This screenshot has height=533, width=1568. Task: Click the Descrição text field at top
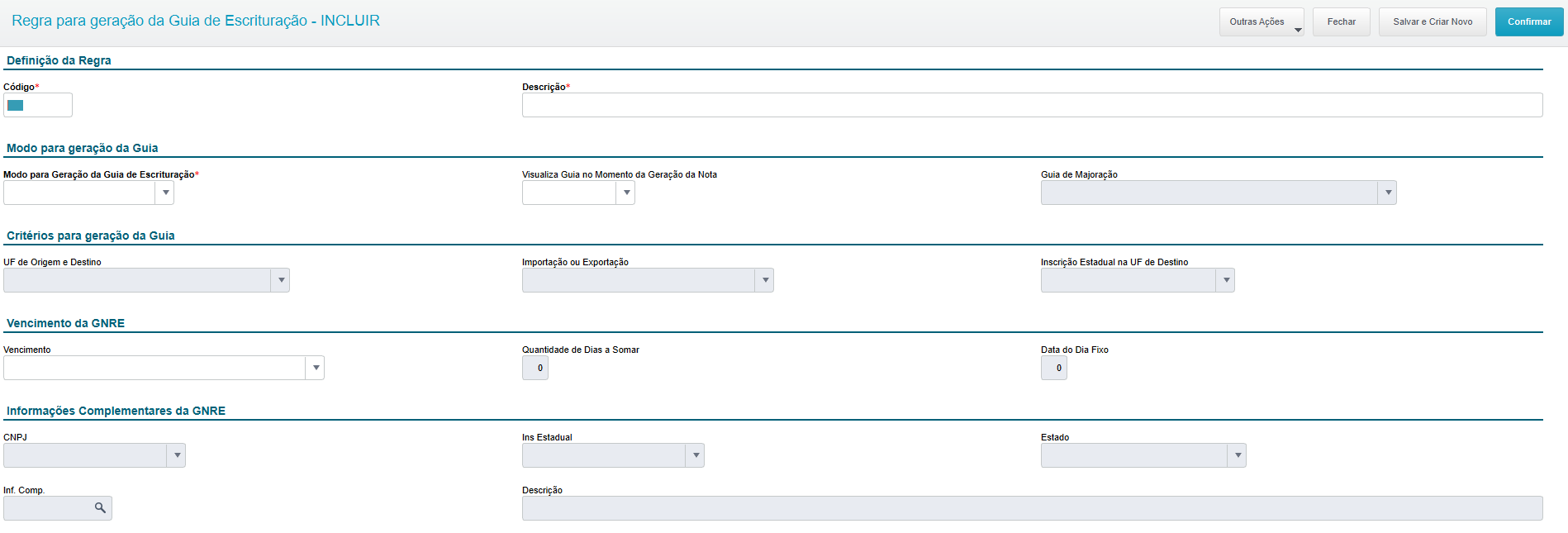tap(1031, 105)
